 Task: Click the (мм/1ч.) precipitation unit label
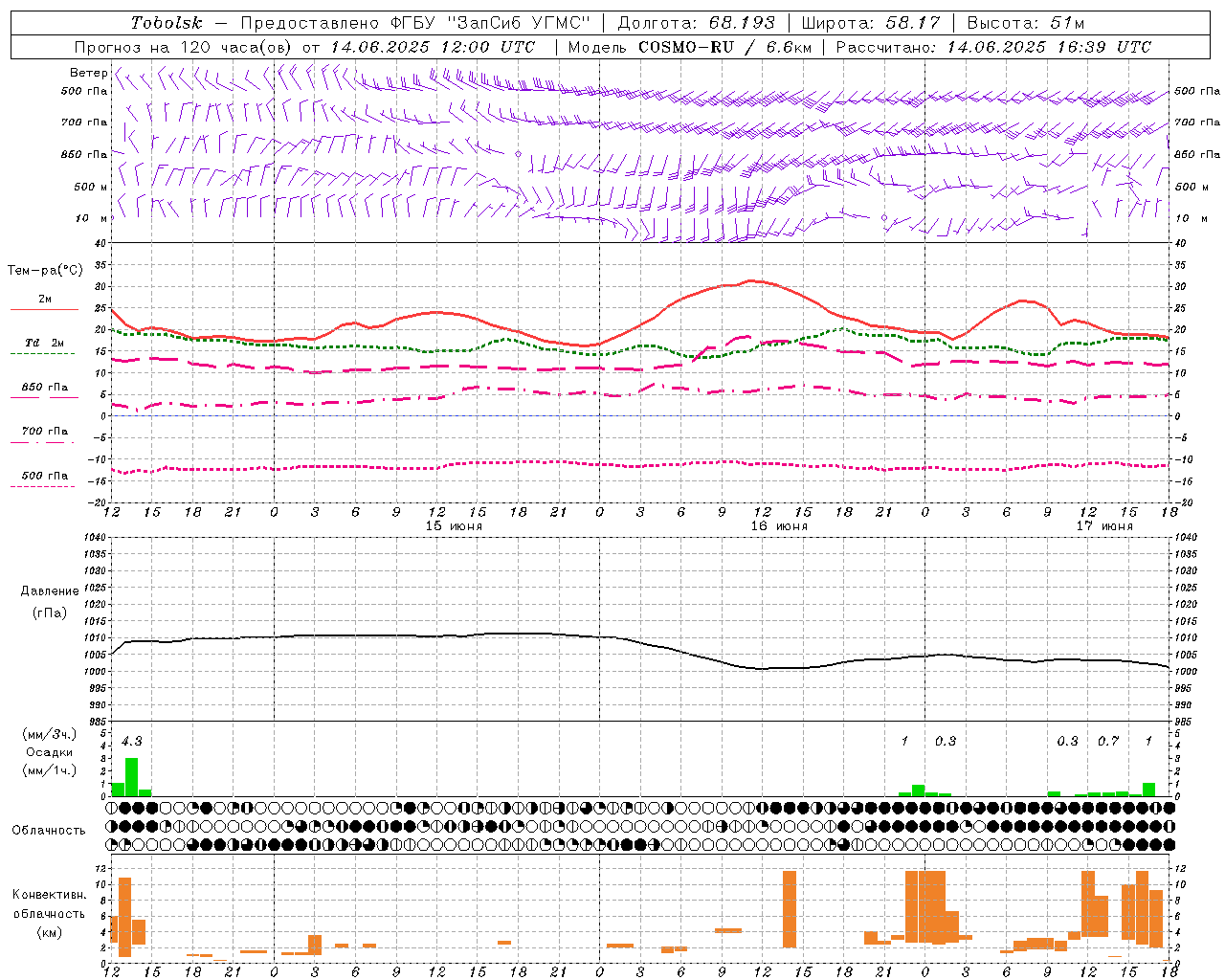point(51,770)
